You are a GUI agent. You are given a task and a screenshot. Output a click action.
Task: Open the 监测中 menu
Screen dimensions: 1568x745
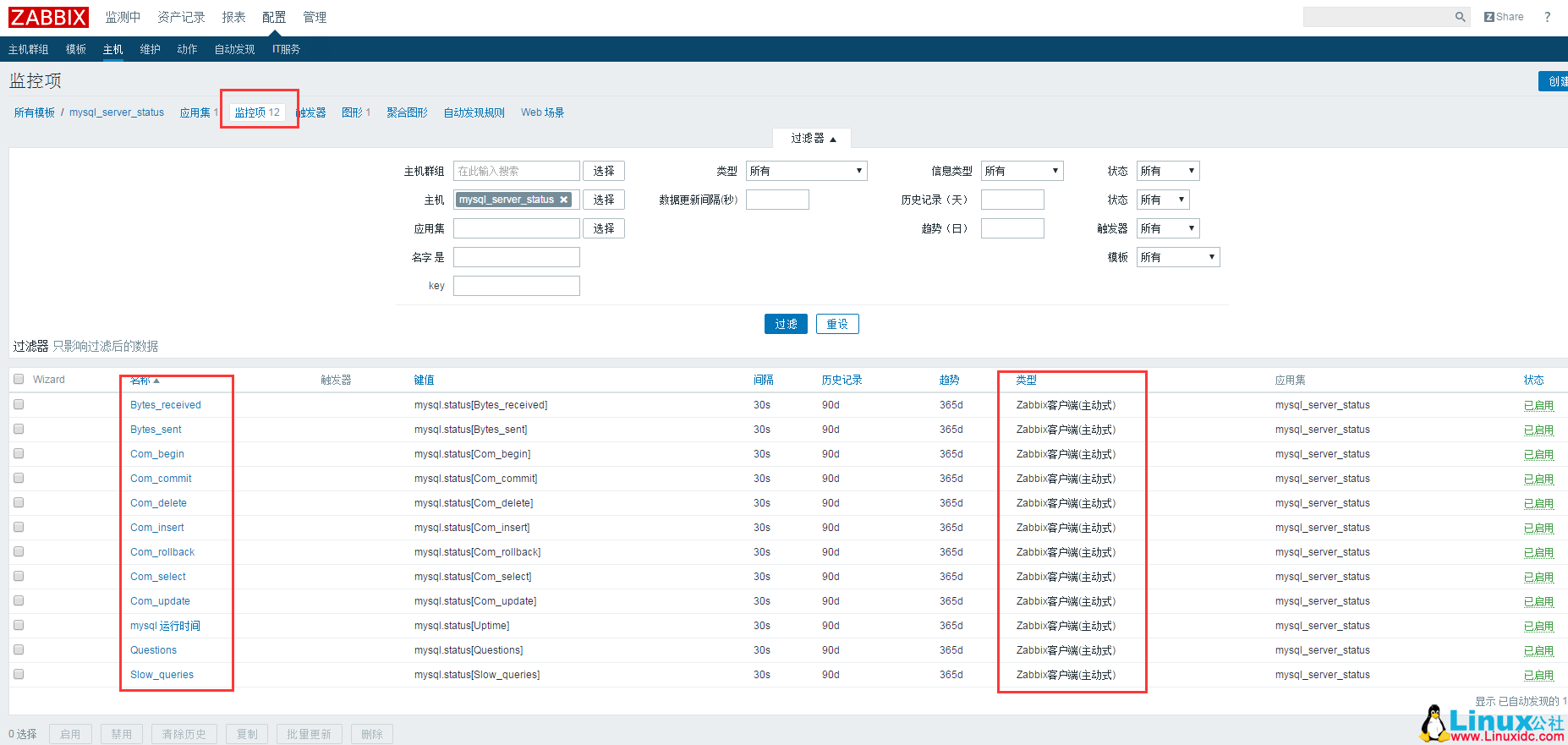123,17
